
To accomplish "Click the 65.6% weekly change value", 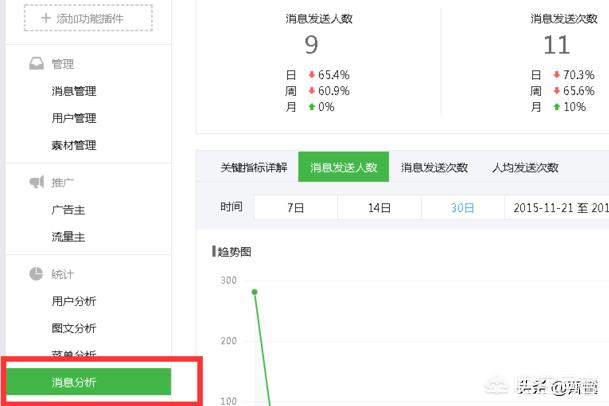I will (x=579, y=91).
